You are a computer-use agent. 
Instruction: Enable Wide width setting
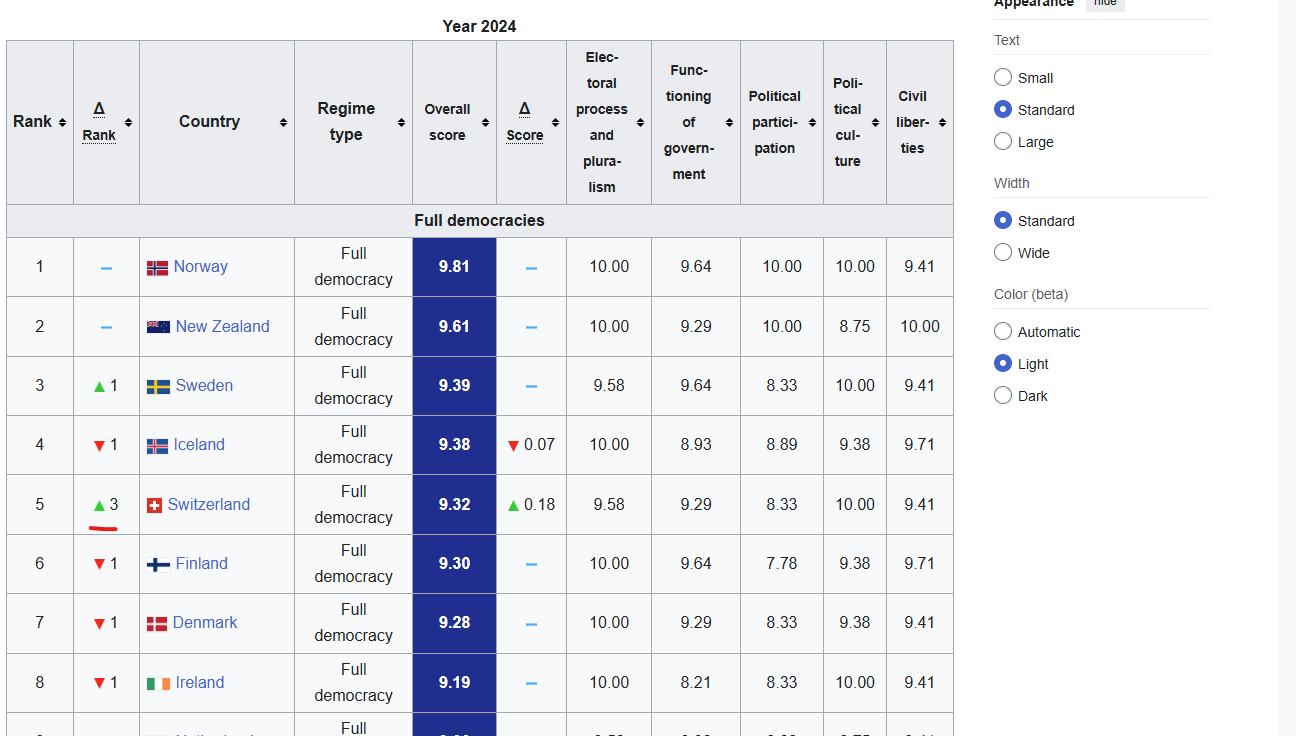1003,253
